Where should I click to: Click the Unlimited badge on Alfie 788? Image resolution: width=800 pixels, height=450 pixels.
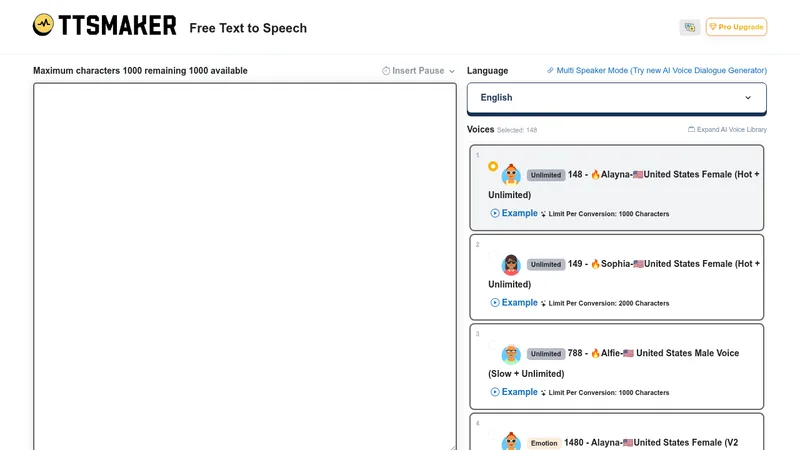(545, 354)
